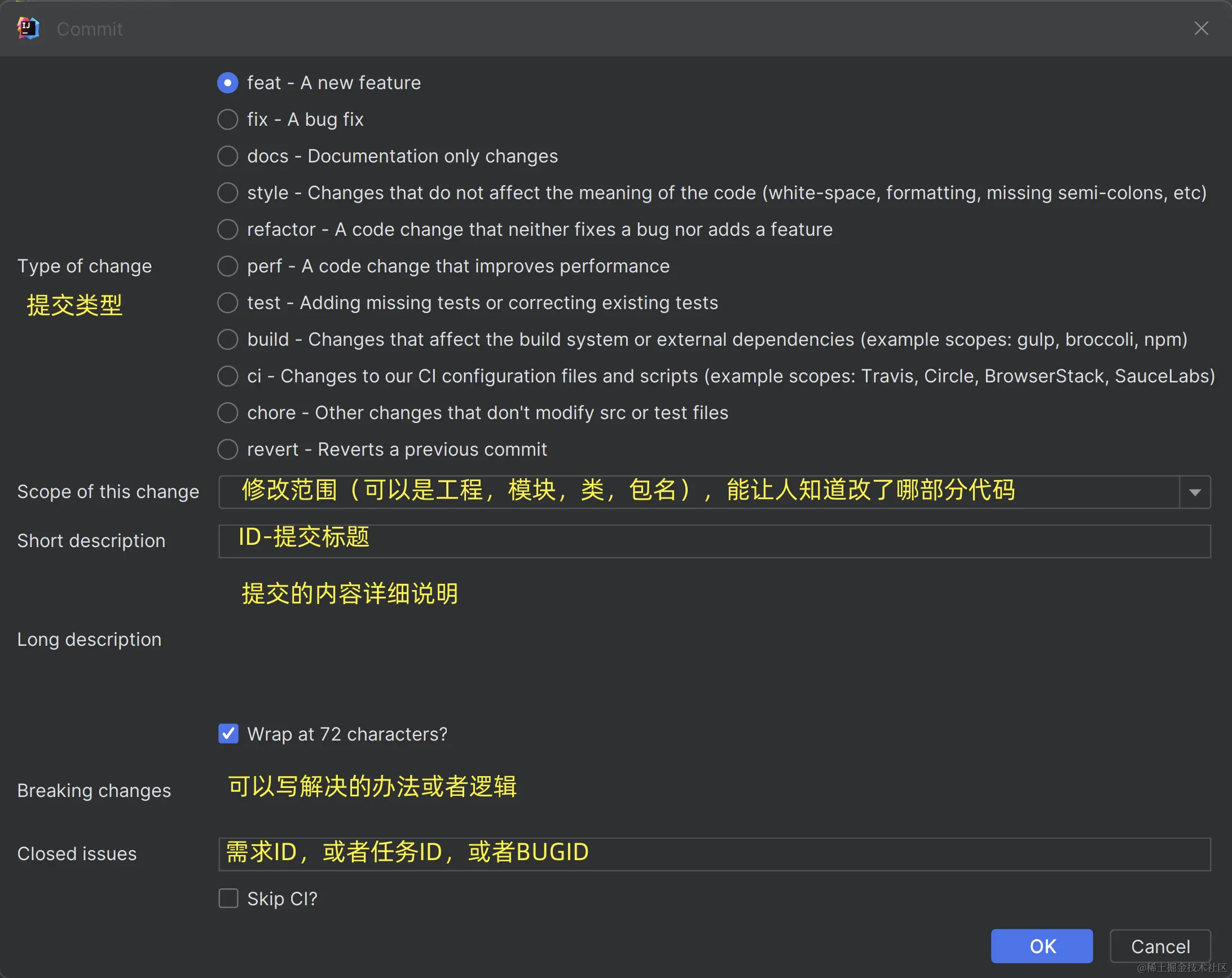Confirm feat new feature is selected

coord(227,82)
